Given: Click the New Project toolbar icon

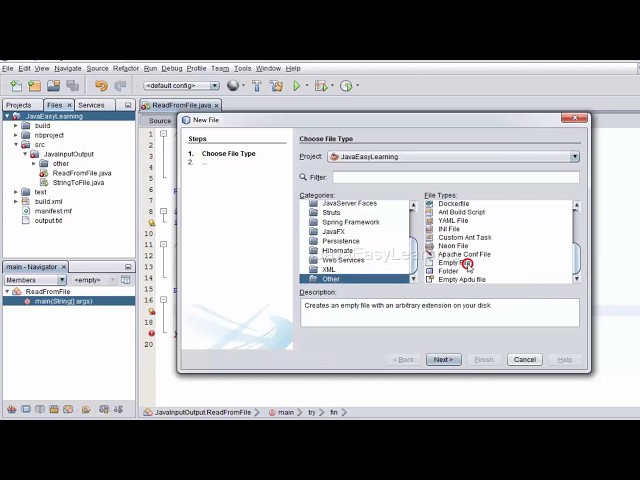Looking at the screenshot, I should pos(35,86).
